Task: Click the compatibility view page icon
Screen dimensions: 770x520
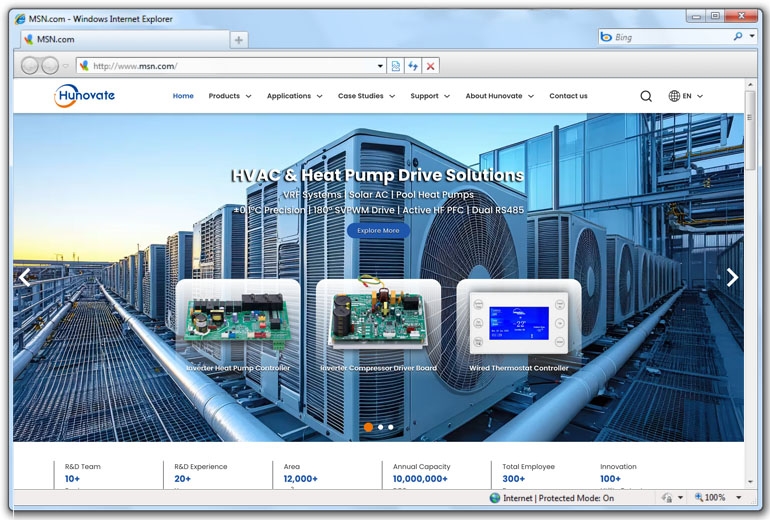Action: click(x=396, y=66)
